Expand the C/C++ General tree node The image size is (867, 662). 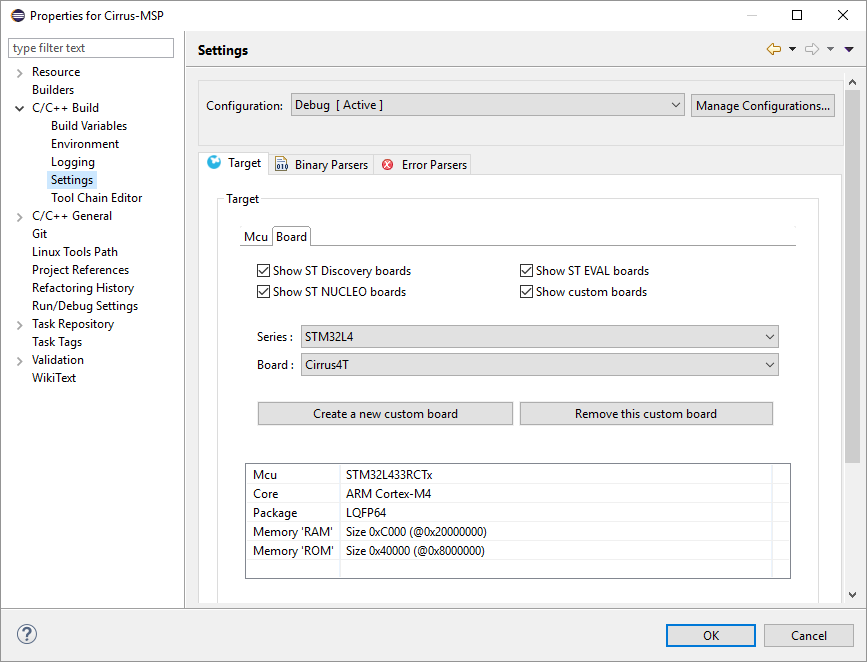pos(19,217)
